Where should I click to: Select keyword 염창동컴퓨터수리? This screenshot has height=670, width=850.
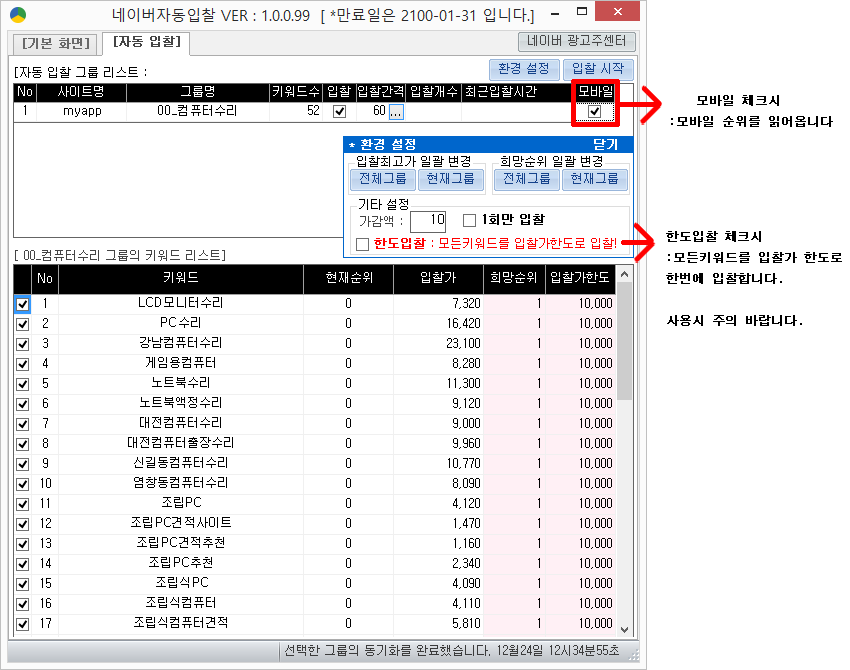pos(181,483)
